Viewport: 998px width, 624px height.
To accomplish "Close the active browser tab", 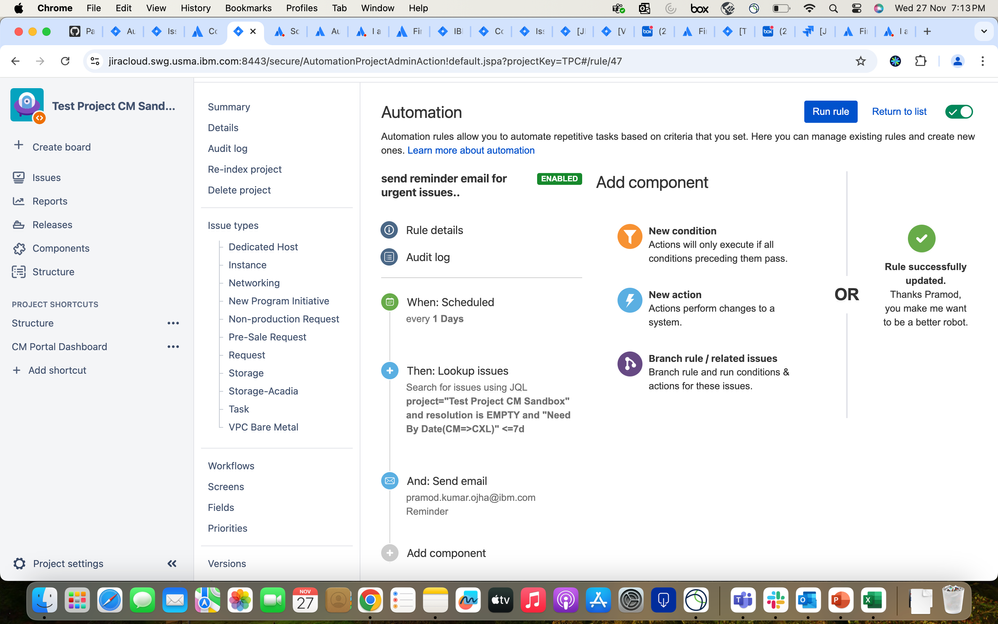I will tap(253, 31).
